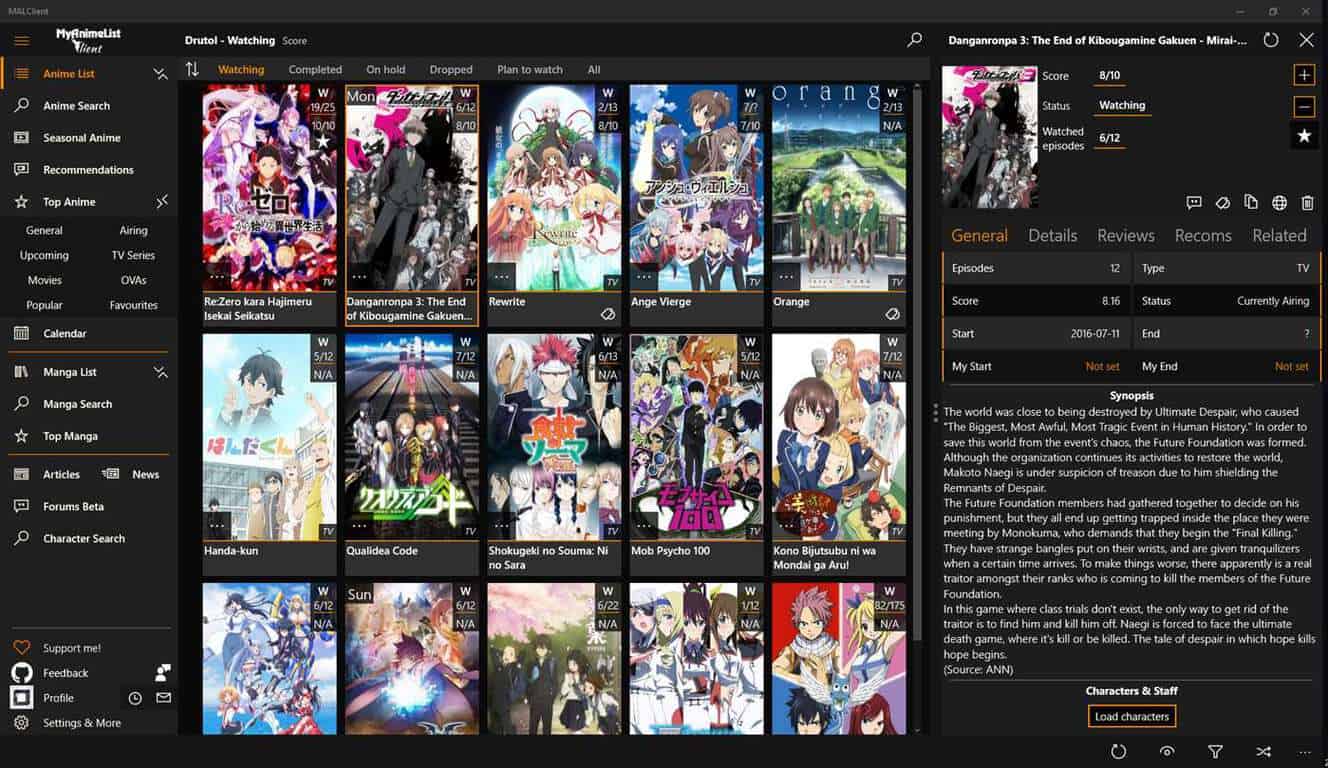Click the search magnifier above anime grid
The image size is (1328, 768).
point(914,40)
